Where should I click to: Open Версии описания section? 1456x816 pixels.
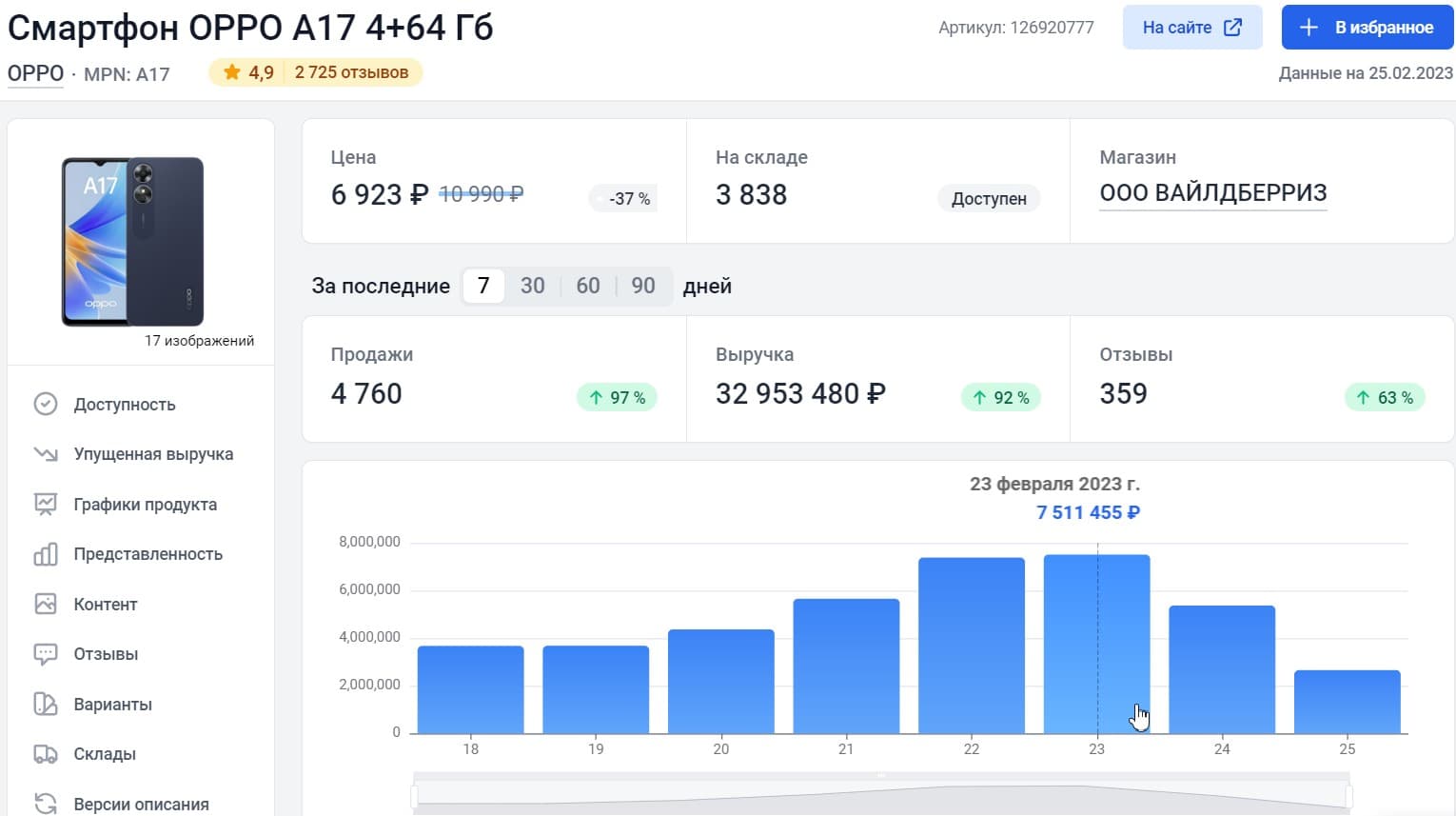[141, 804]
